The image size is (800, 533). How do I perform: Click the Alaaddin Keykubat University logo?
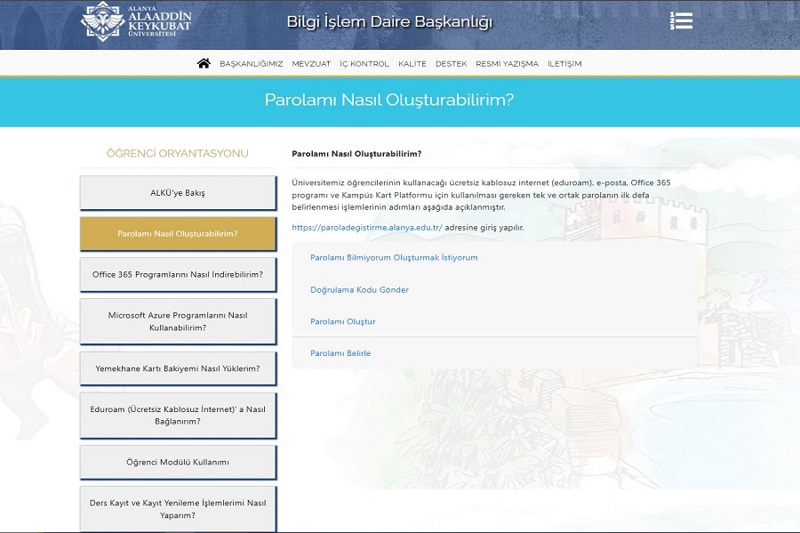(x=136, y=21)
